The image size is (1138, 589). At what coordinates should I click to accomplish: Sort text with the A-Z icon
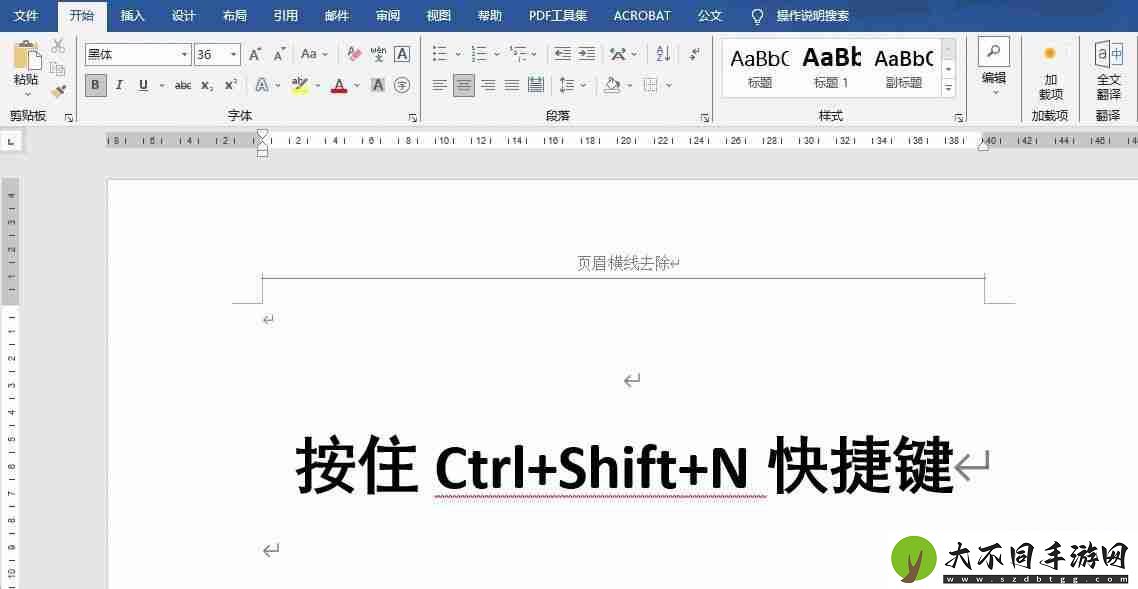(x=663, y=54)
